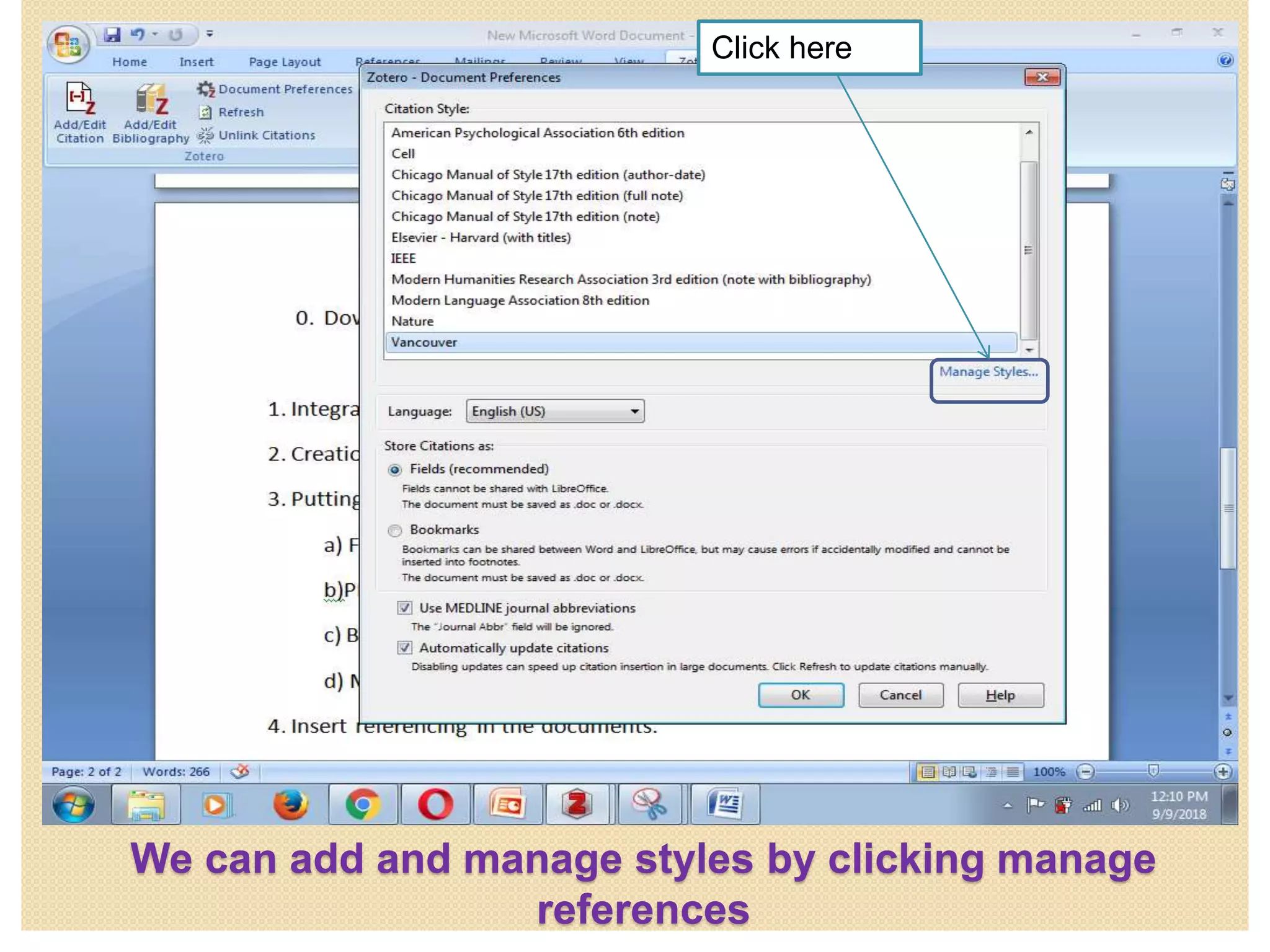Open the Windows Start button
Viewport: 1270px width, 952px height.
coord(74,804)
